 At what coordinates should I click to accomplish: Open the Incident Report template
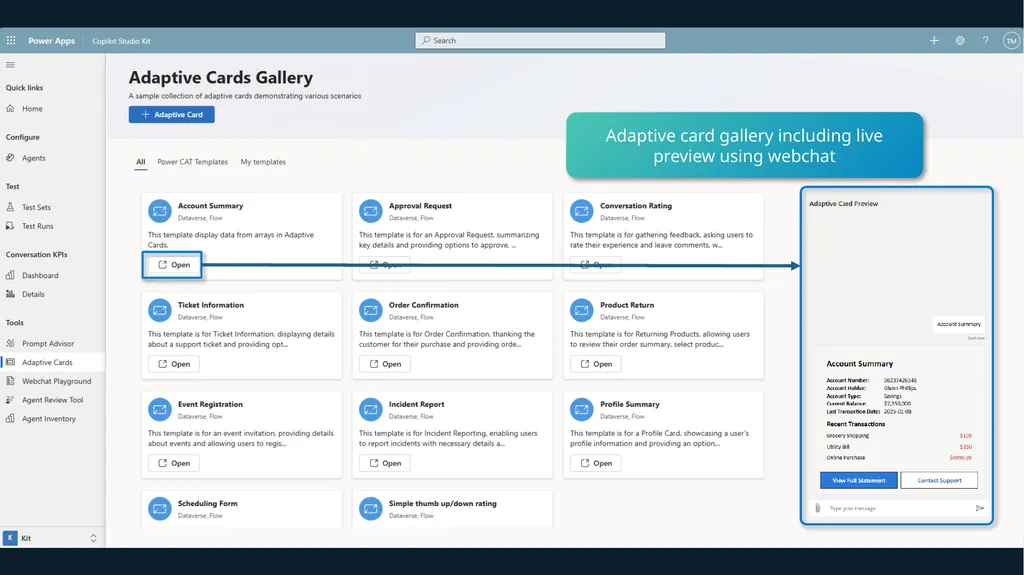385,463
